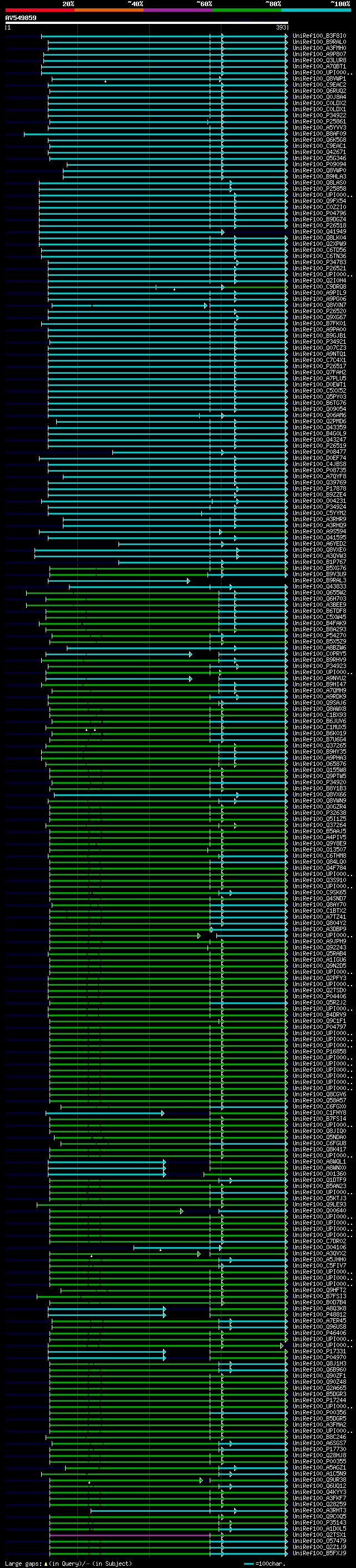The image size is (356, 1568).
Task: Select hit label UniRef100_B9RAL3
Action: click(319, 581)
